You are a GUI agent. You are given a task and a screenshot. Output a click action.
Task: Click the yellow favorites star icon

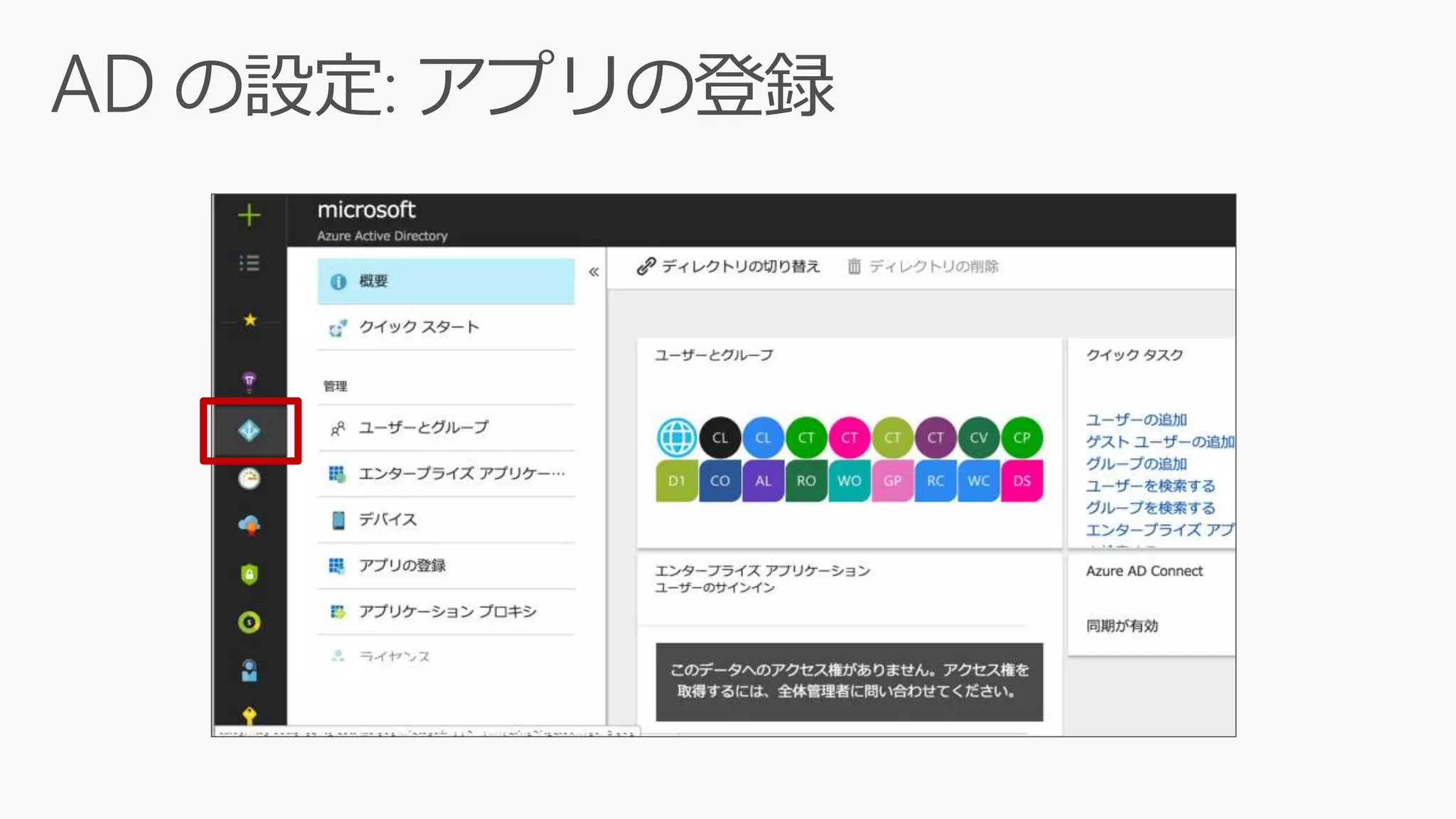click(x=250, y=320)
